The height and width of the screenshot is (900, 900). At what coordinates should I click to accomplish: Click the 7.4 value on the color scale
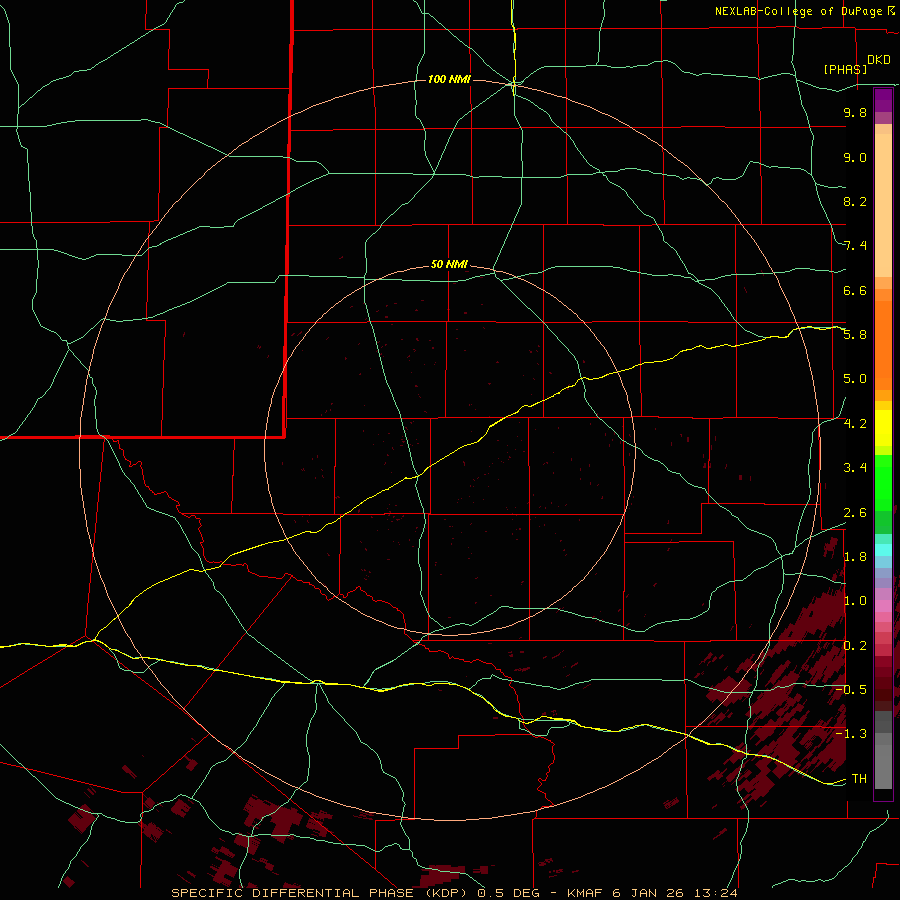855,246
